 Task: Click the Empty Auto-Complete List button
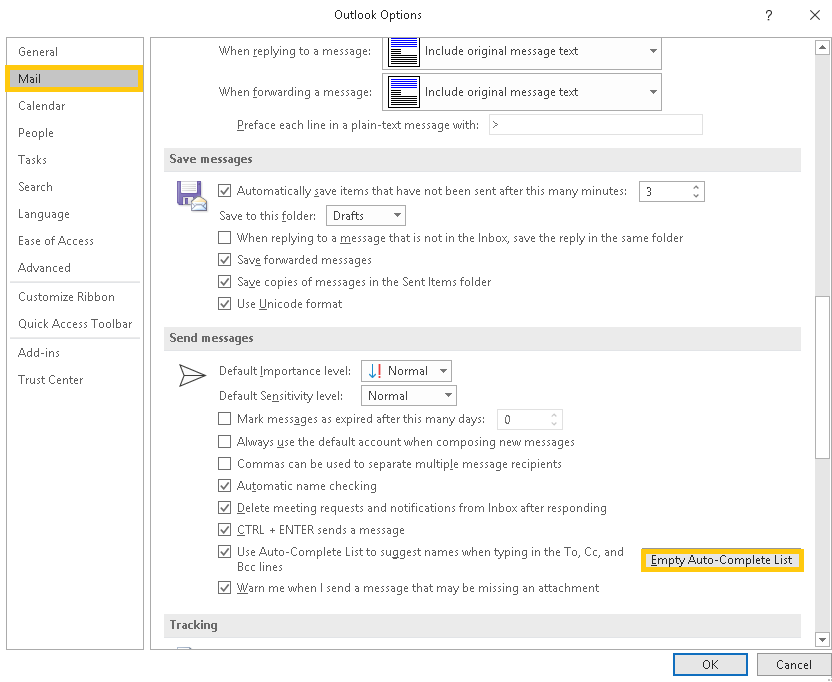tap(722, 560)
